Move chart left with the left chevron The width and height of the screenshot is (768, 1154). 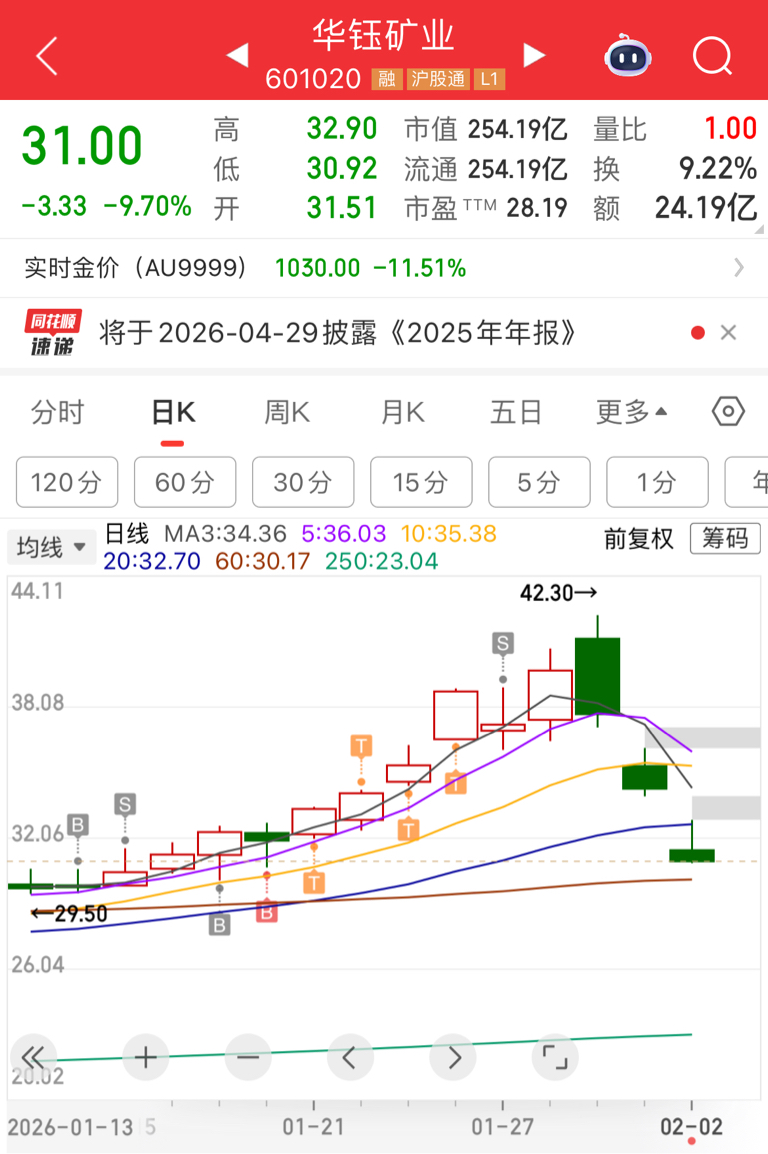(x=350, y=1058)
